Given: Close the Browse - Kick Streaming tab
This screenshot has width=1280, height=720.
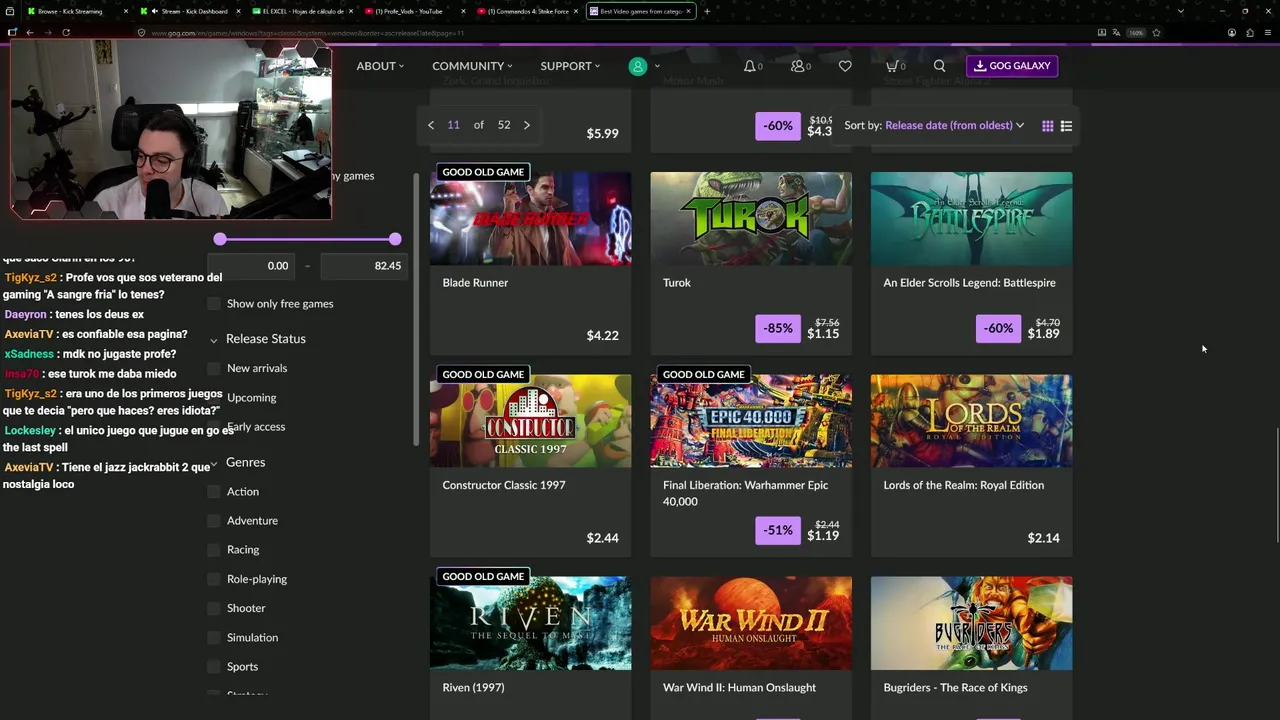Looking at the screenshot, I should [x=126, y=11].
